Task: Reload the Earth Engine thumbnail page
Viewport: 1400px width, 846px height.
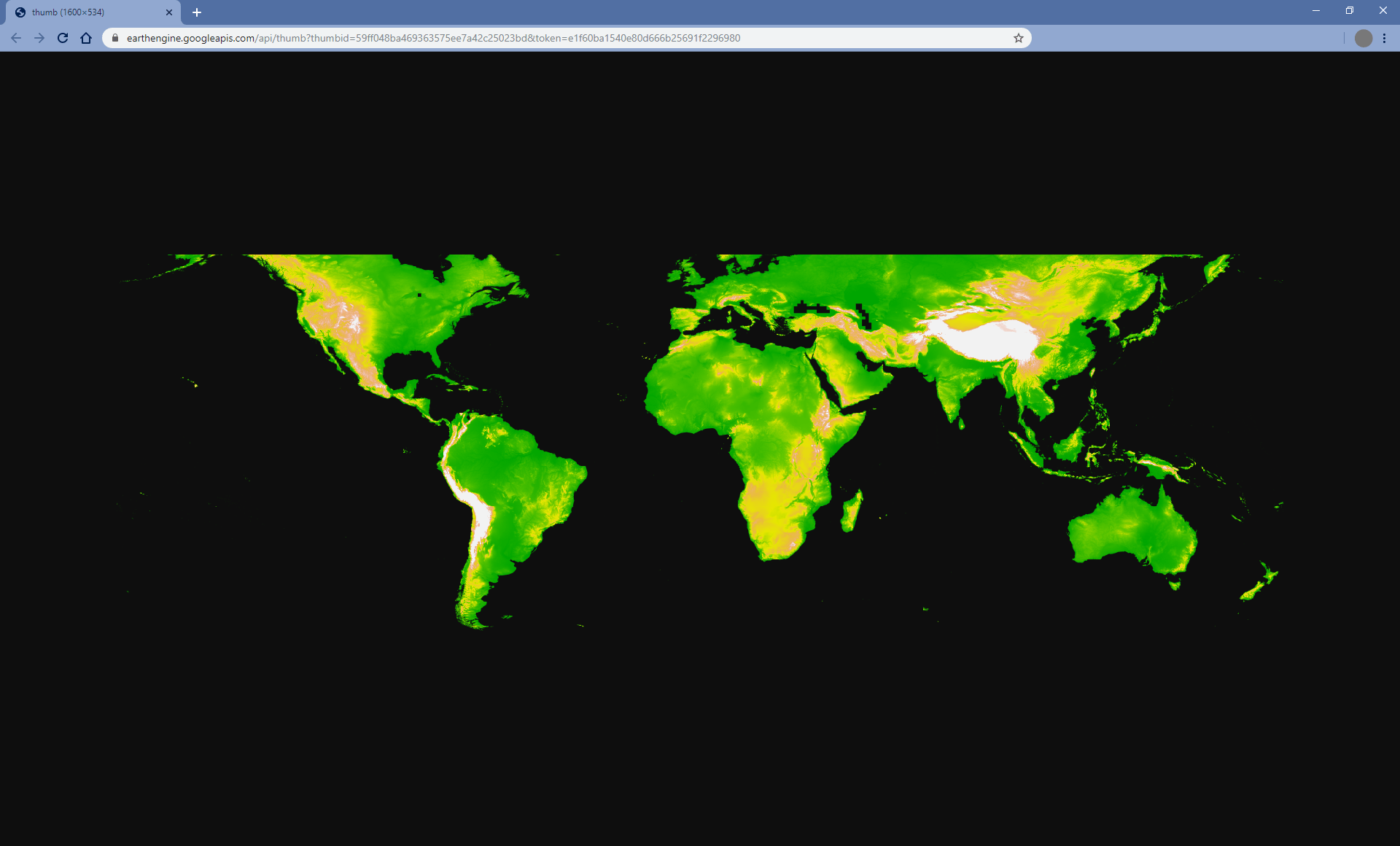Action: 63,38
